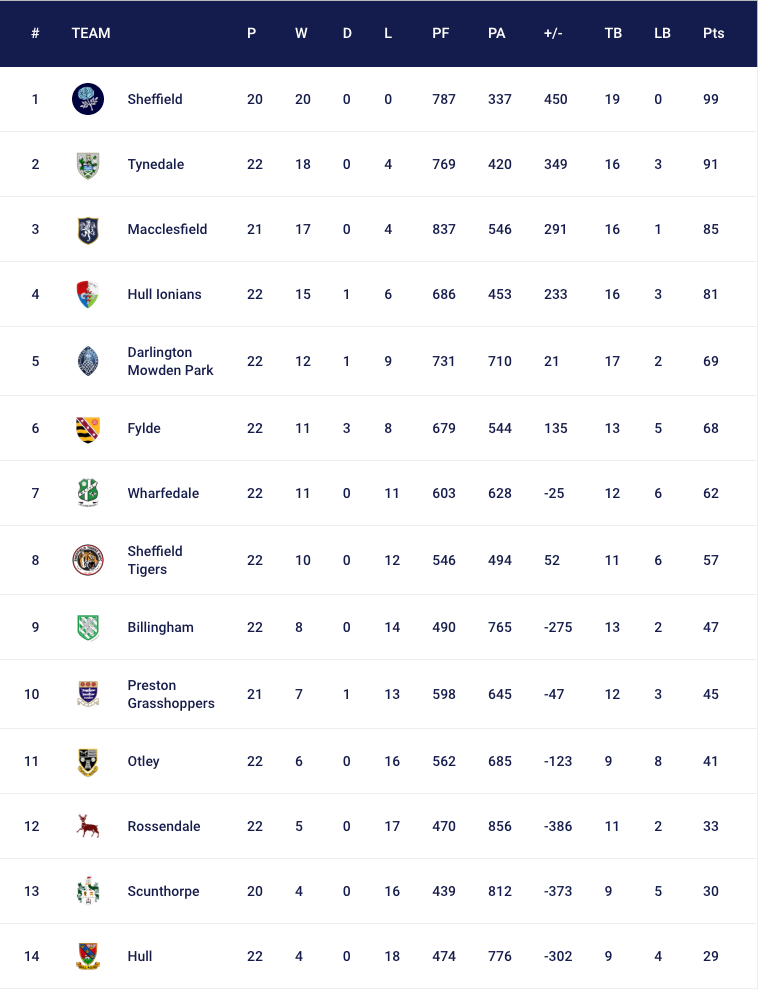The height and width of the screenshot is (990, 760).
Task: Click the Otley club crest icon
Action: (x=88, y=761)
